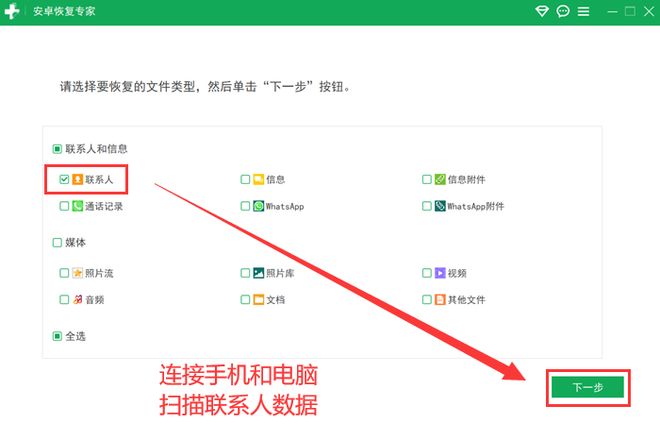Click the 信息附件 label text
This screenshot has height=440, width=660.
[466, 180]
